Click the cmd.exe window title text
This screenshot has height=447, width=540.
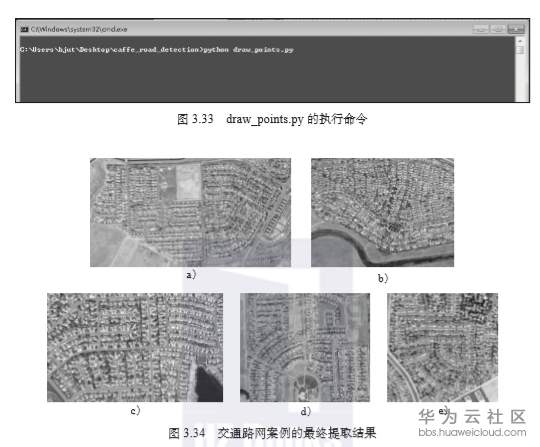tap(79, 29)
